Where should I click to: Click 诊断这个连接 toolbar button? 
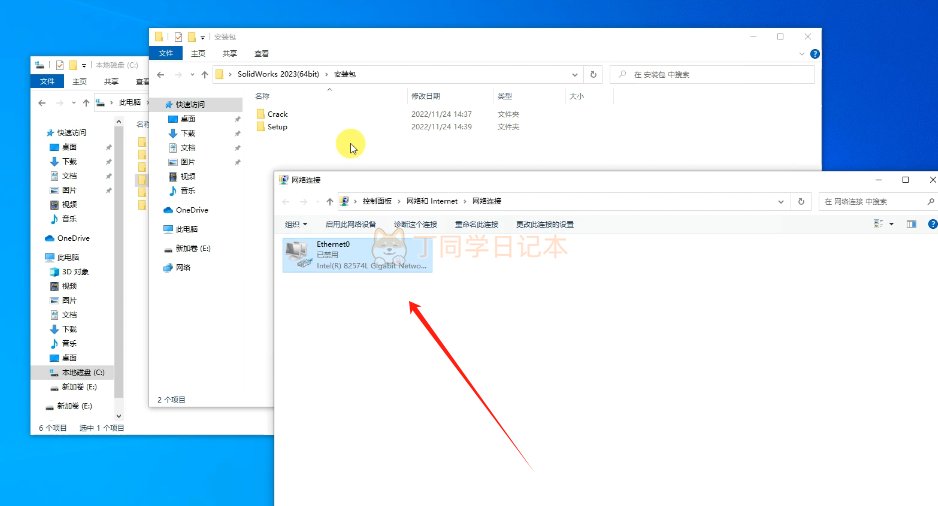[415, 224]
